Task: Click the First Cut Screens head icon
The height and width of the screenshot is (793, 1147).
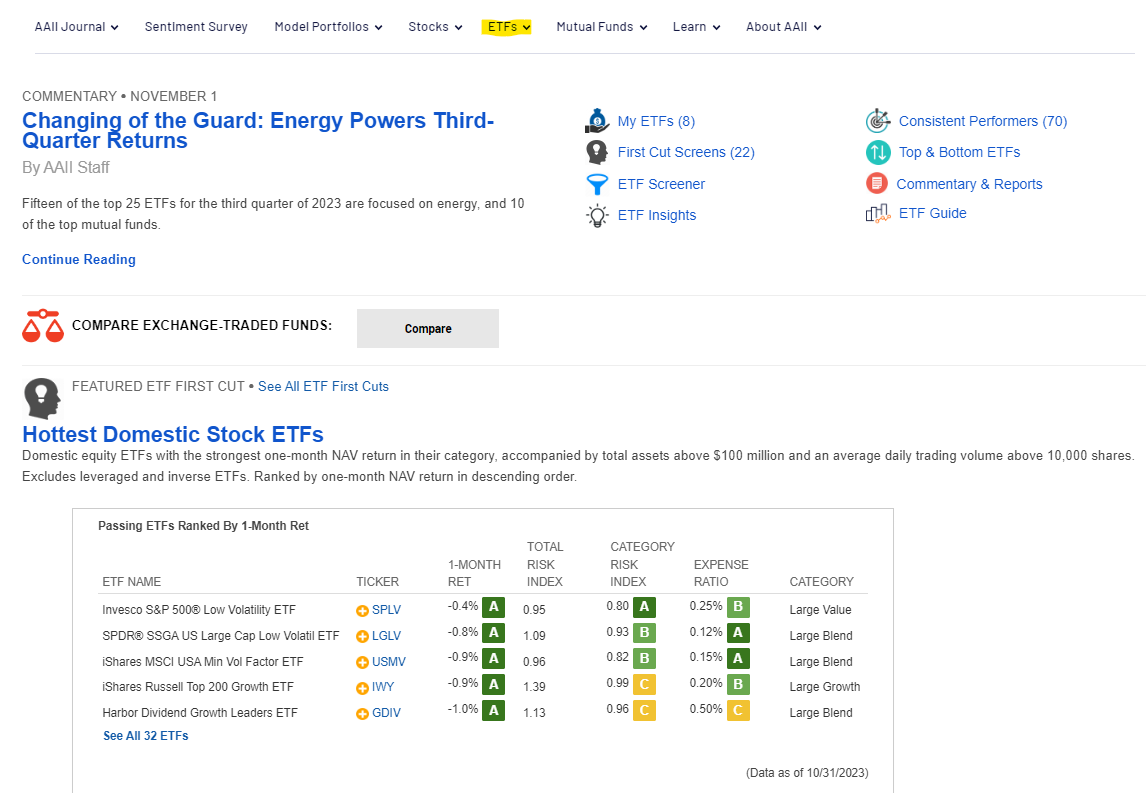Action: [597, 152]
